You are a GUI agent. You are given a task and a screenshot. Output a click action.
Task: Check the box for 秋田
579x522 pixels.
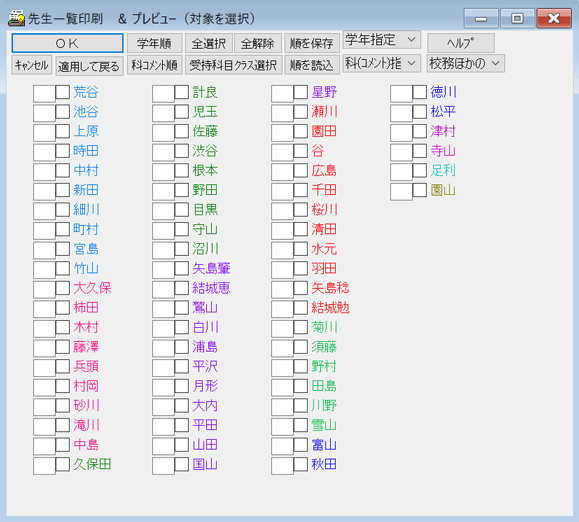[x=301, y=464]
